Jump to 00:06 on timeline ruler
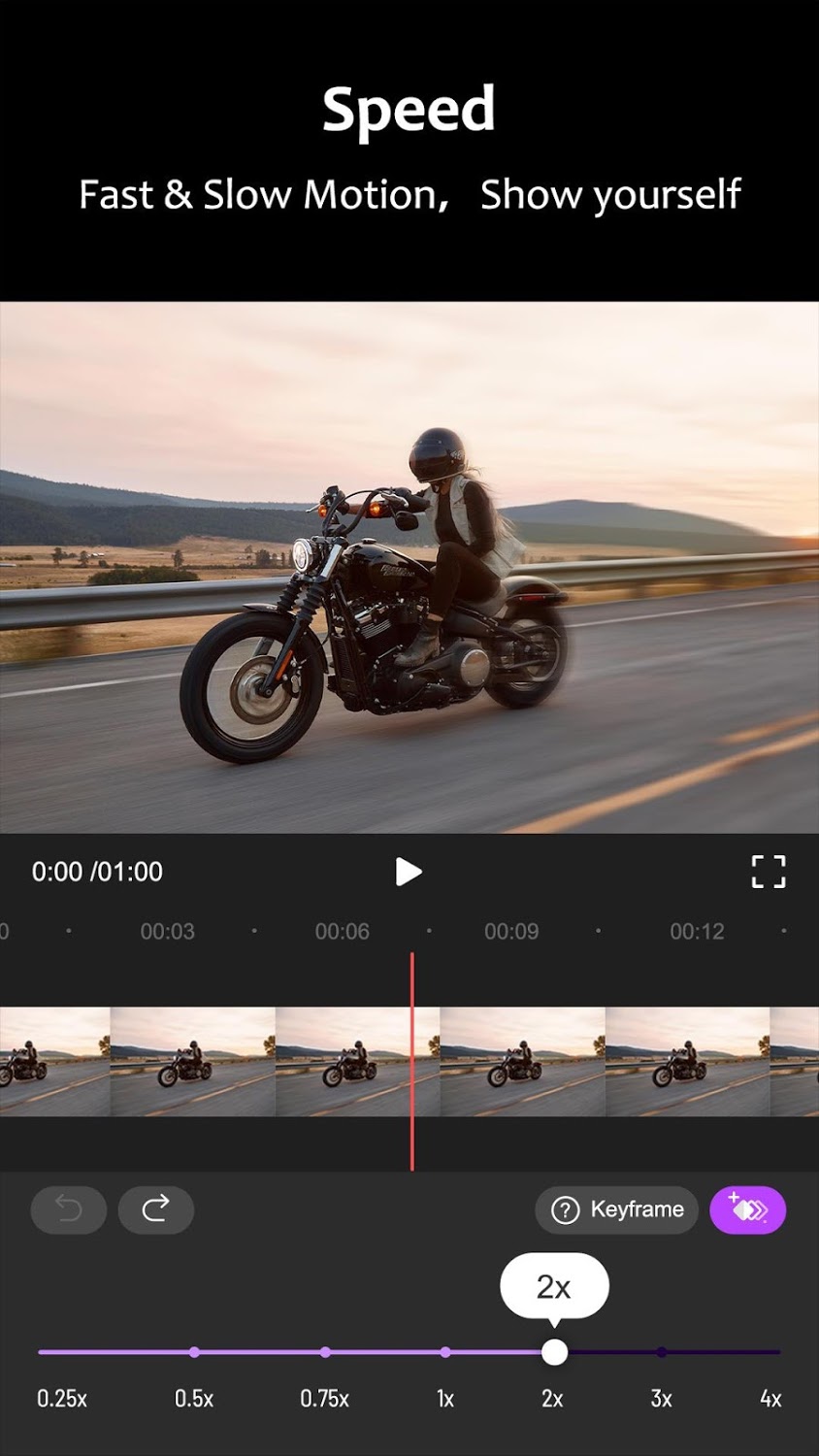The width and height of the screenshot is (819, 1456). pos(342,932)
